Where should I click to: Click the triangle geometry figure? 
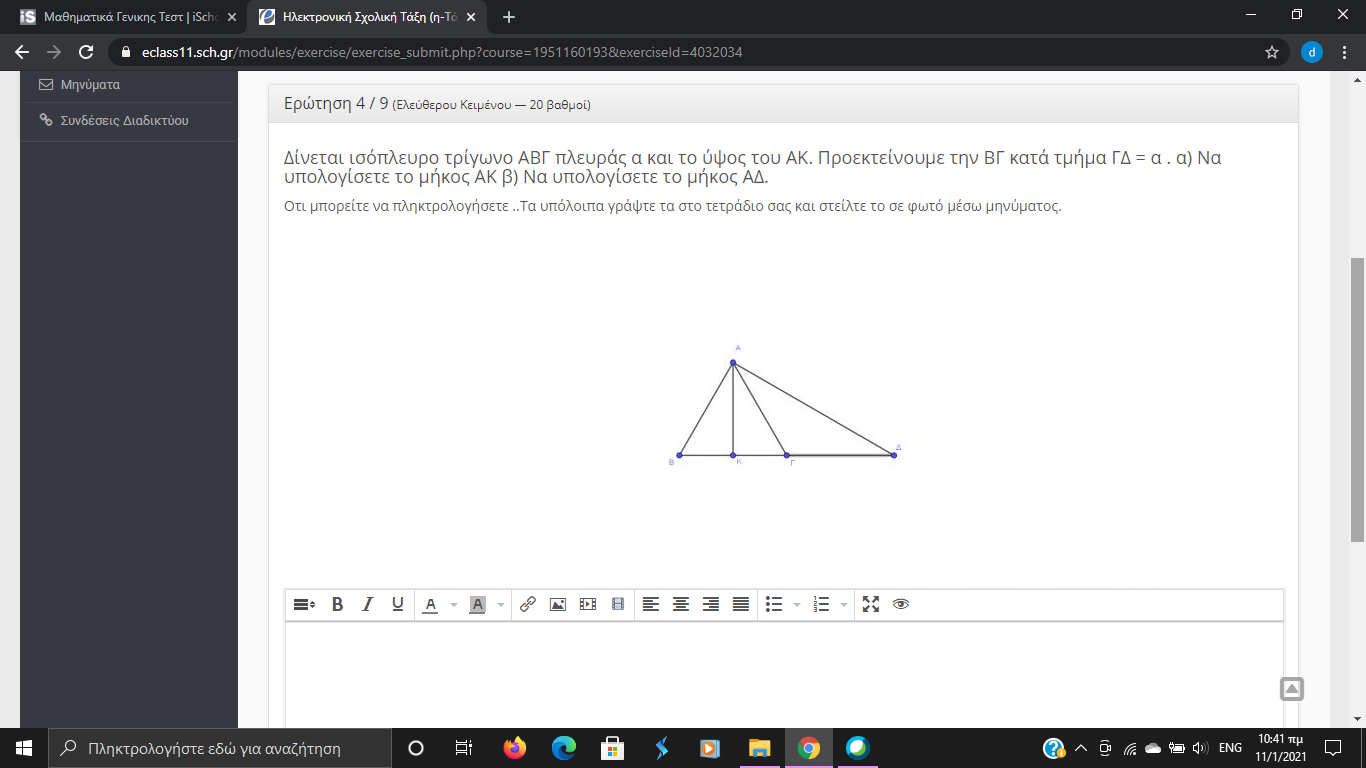point(785,407)
